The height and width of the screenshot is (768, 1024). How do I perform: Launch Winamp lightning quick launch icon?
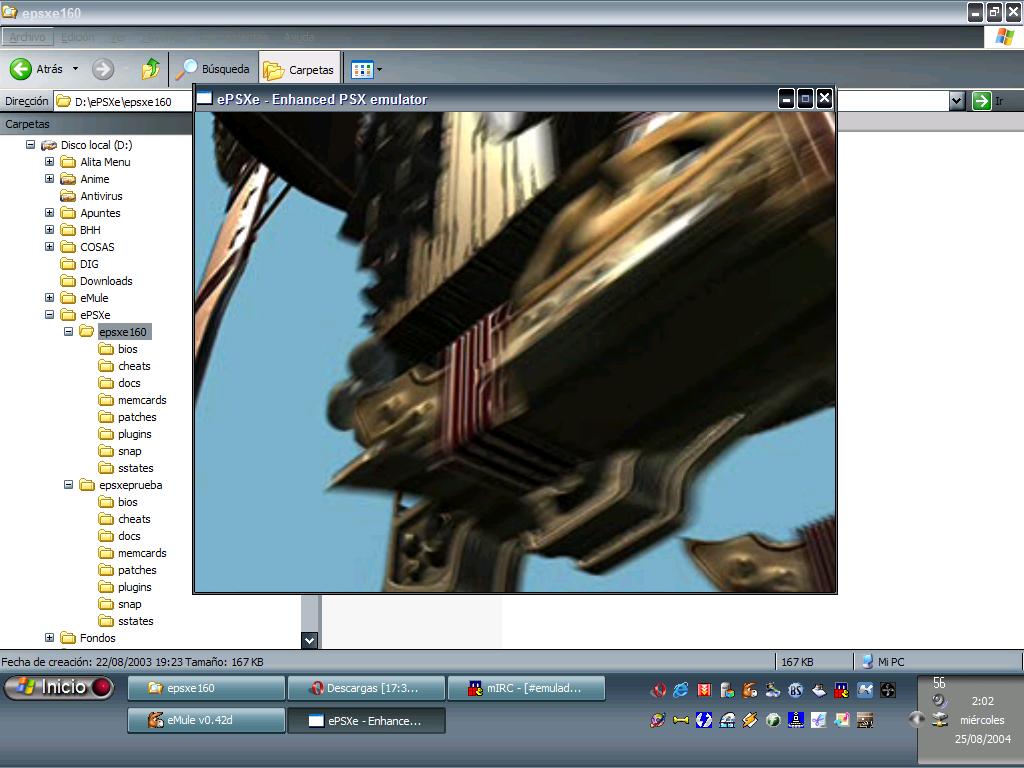point(750,720)
